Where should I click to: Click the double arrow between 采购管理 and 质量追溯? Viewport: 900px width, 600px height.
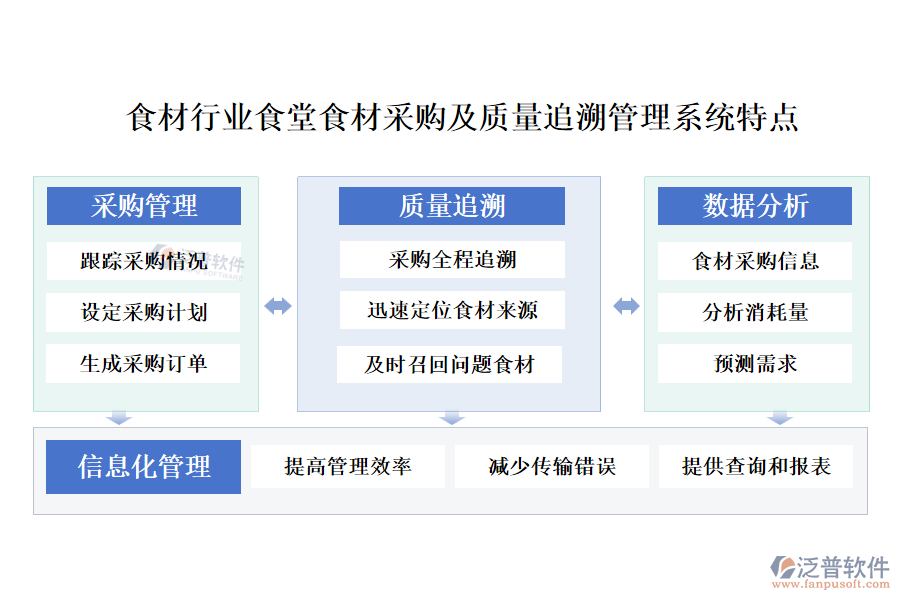point(278,306)
